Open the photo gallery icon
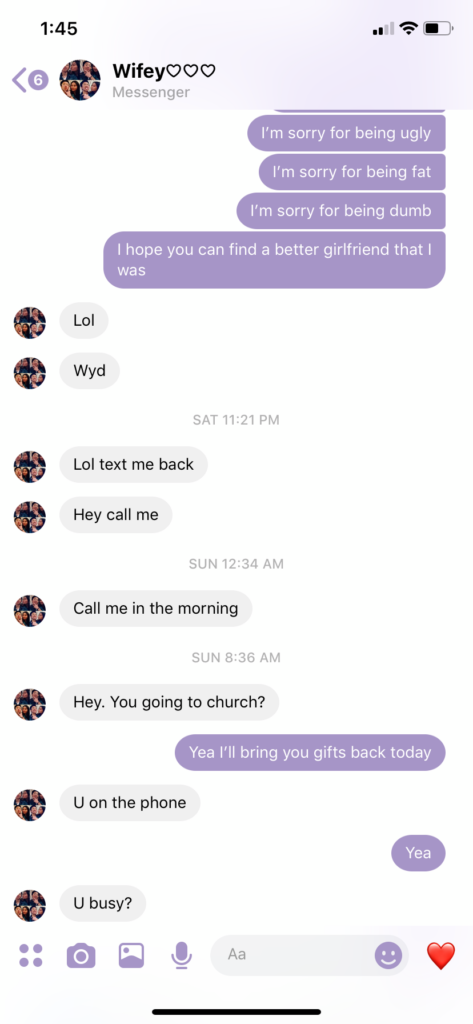 click(x=131, y=955)
